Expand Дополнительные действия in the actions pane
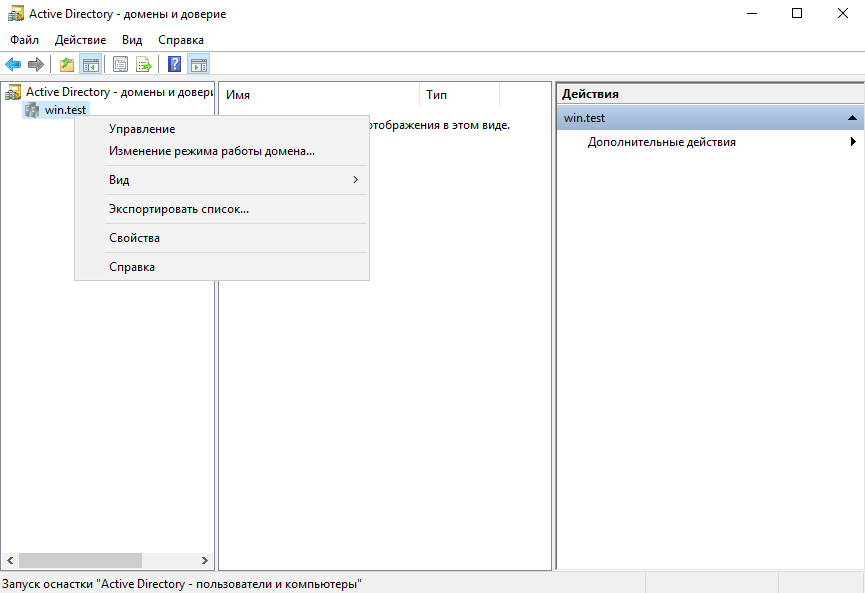Viewport: 865px width, 593px height. pos(661,142)
